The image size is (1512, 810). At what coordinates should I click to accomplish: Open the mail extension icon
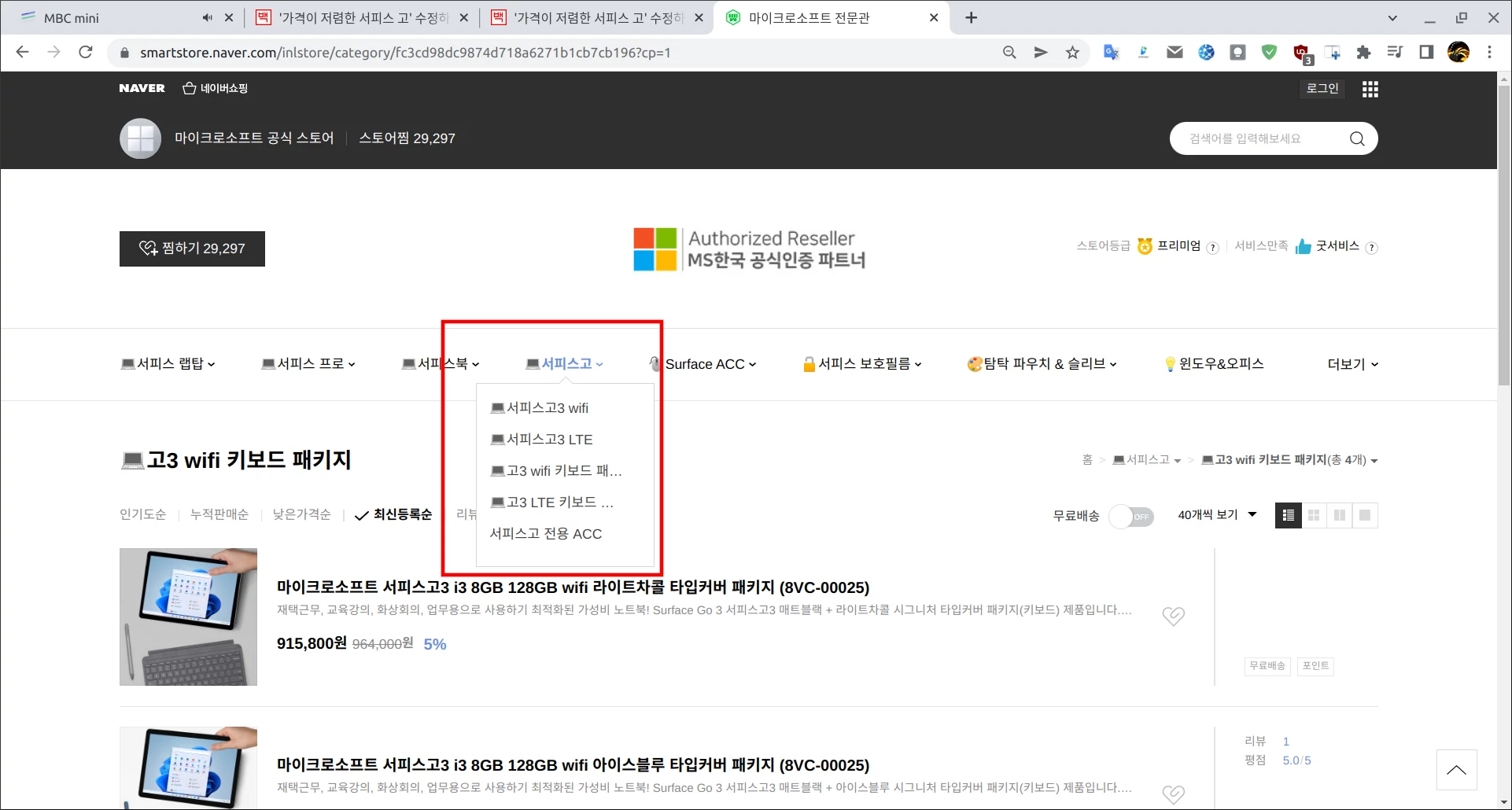point(1175,53)
